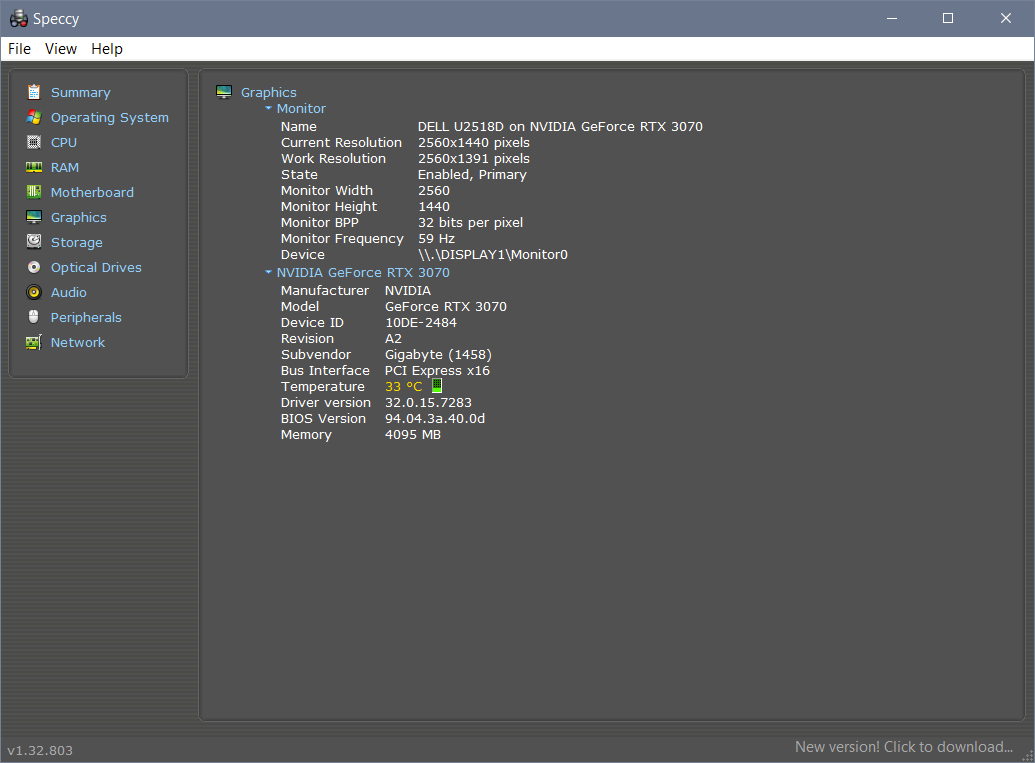Click the Model GeForce RTX 3070 value
Image resolution: width=1035 pixels, height=763 pixels.
pos(446,306)
